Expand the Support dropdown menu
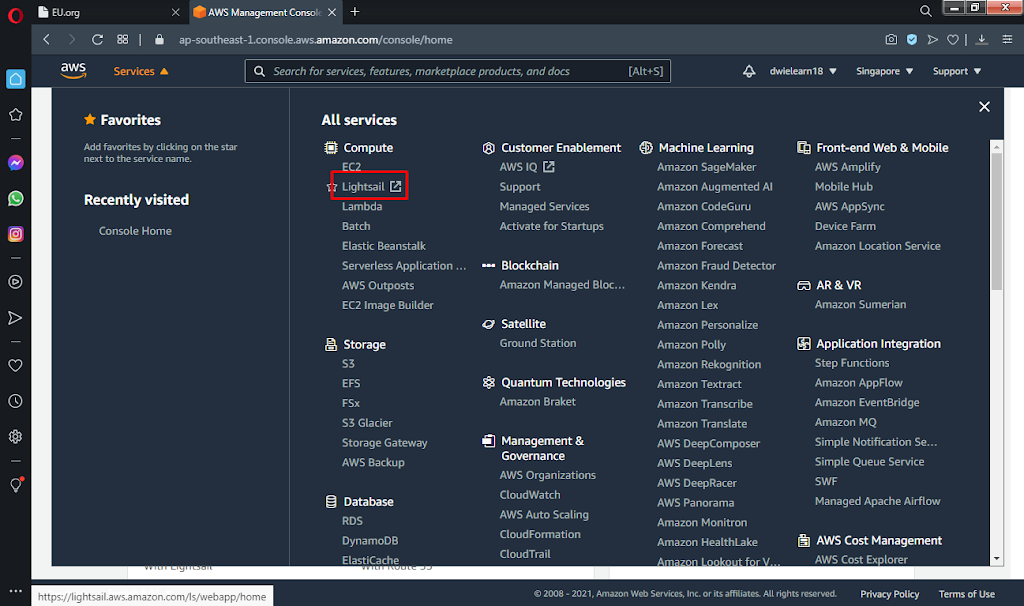This screenshot has height=606, width=1024. (957, 71)
